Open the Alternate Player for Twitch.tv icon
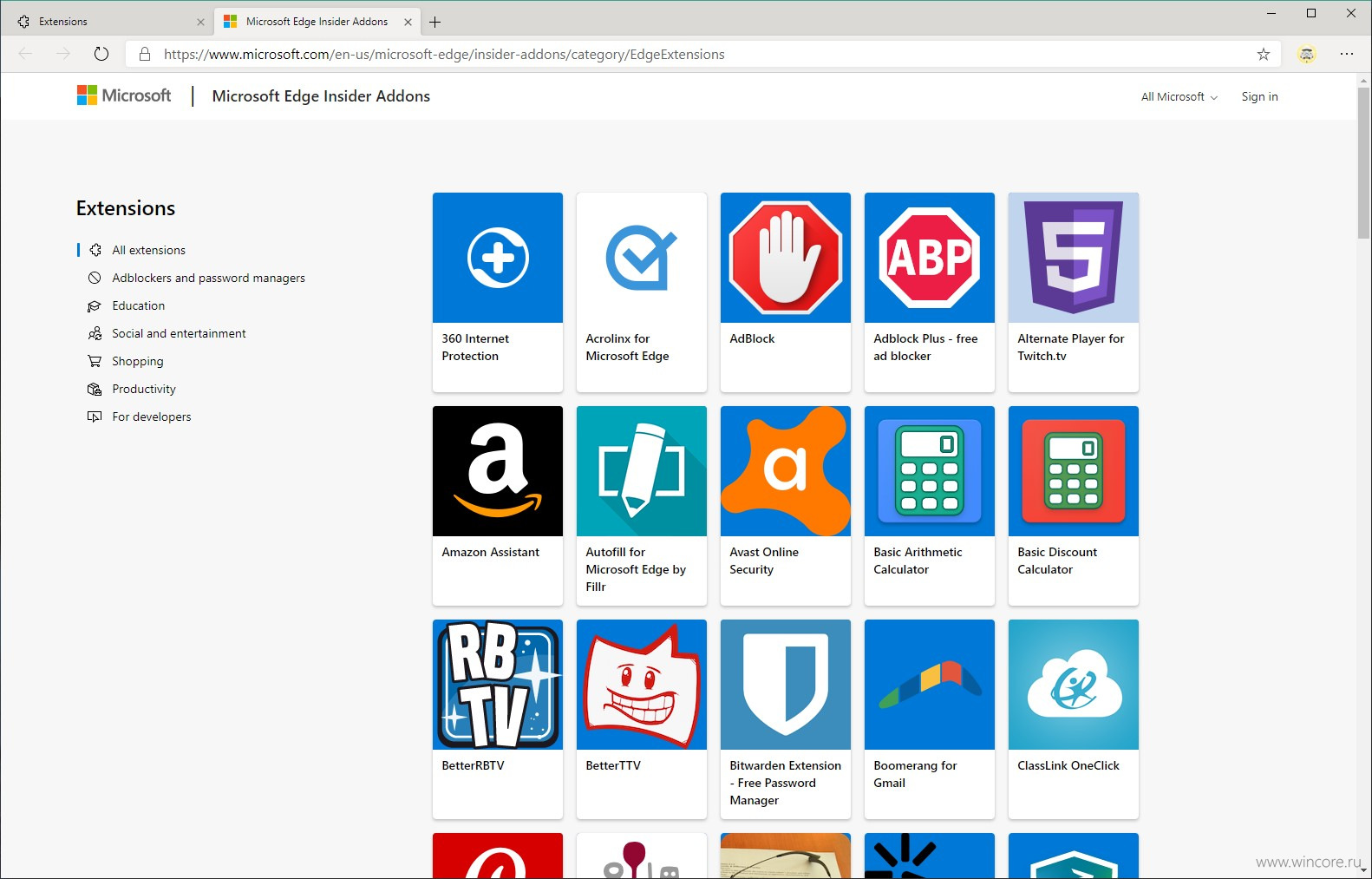Screen dimensions: 1372x879 point(1074,258)
